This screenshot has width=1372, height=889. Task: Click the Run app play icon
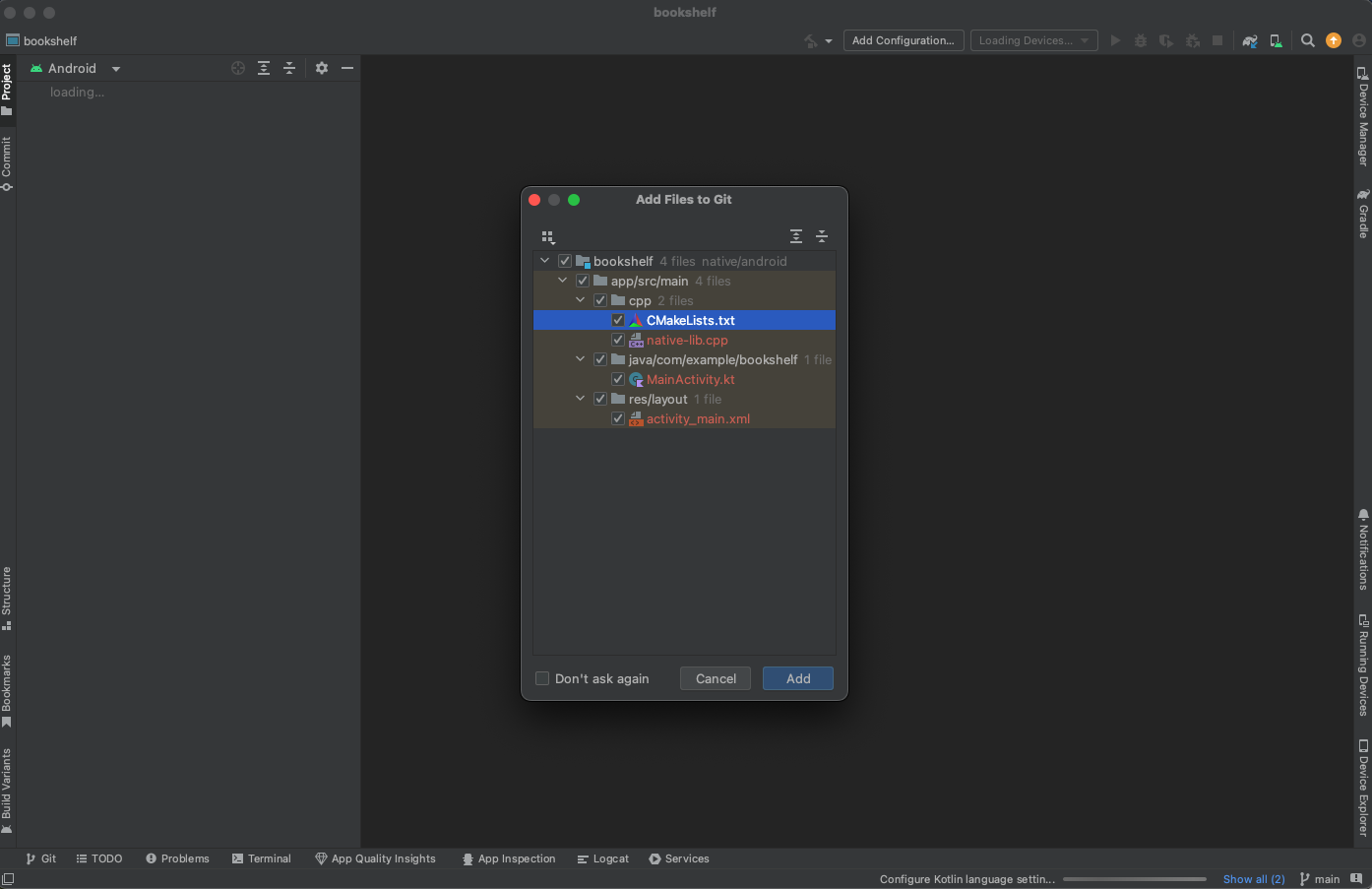1115,41
